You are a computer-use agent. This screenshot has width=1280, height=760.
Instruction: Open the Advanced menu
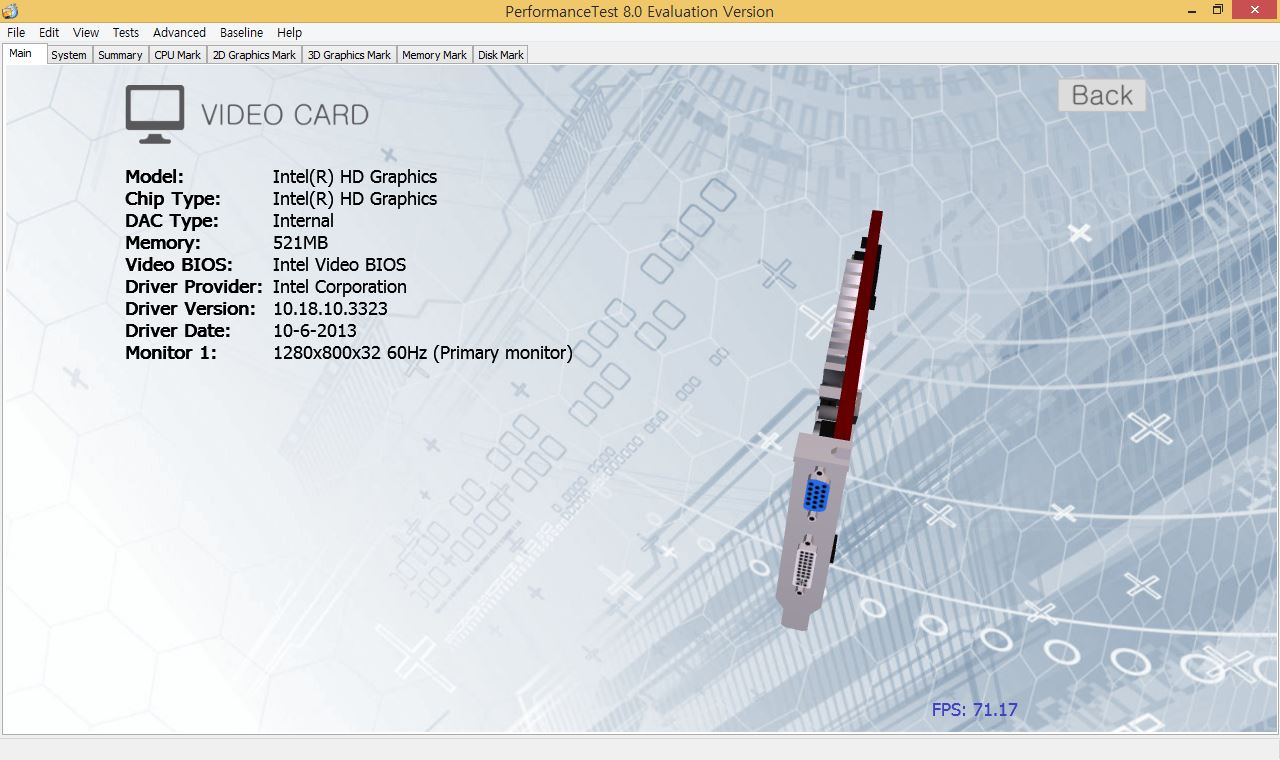[179, 32]
